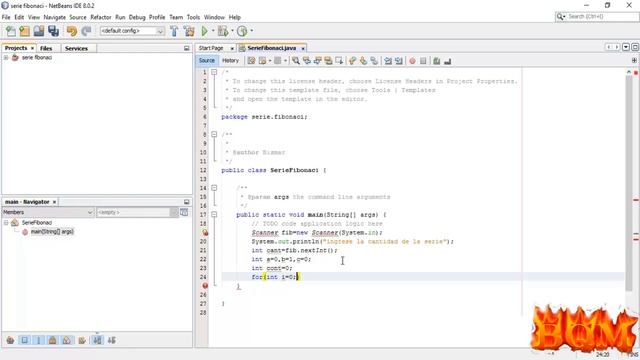Click the Debug Project icon

pos(223,31)
